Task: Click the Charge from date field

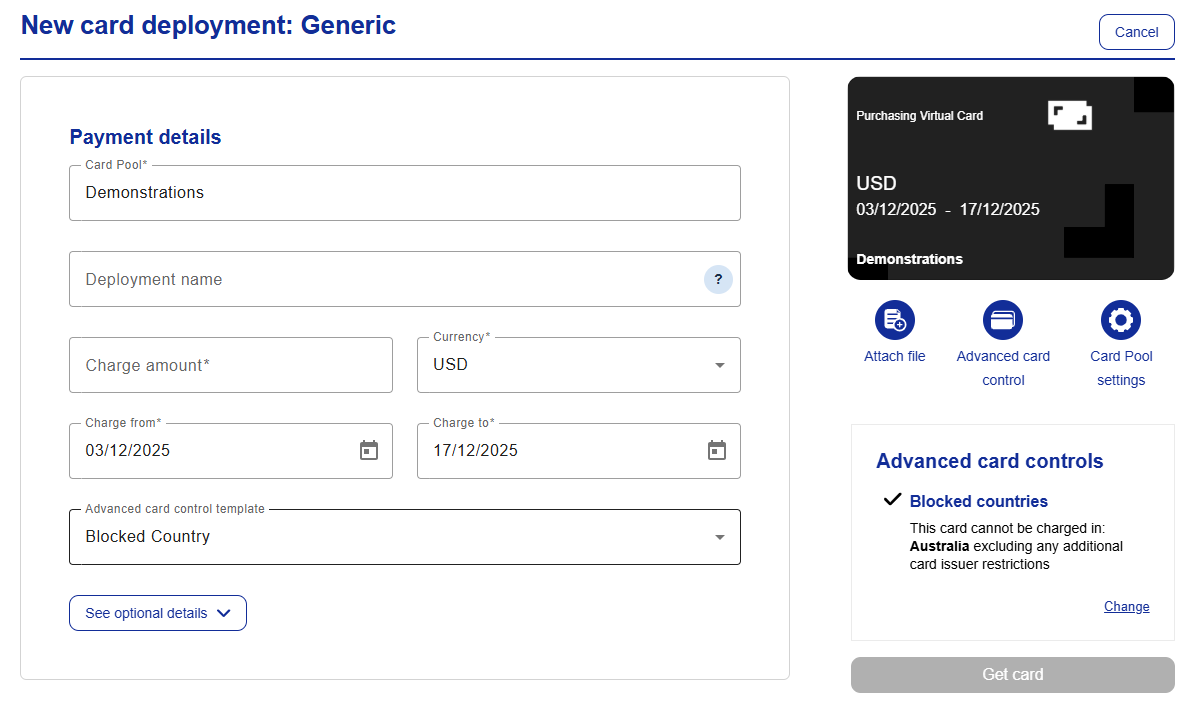Action: pyautogui.click(x=231, y=451)
